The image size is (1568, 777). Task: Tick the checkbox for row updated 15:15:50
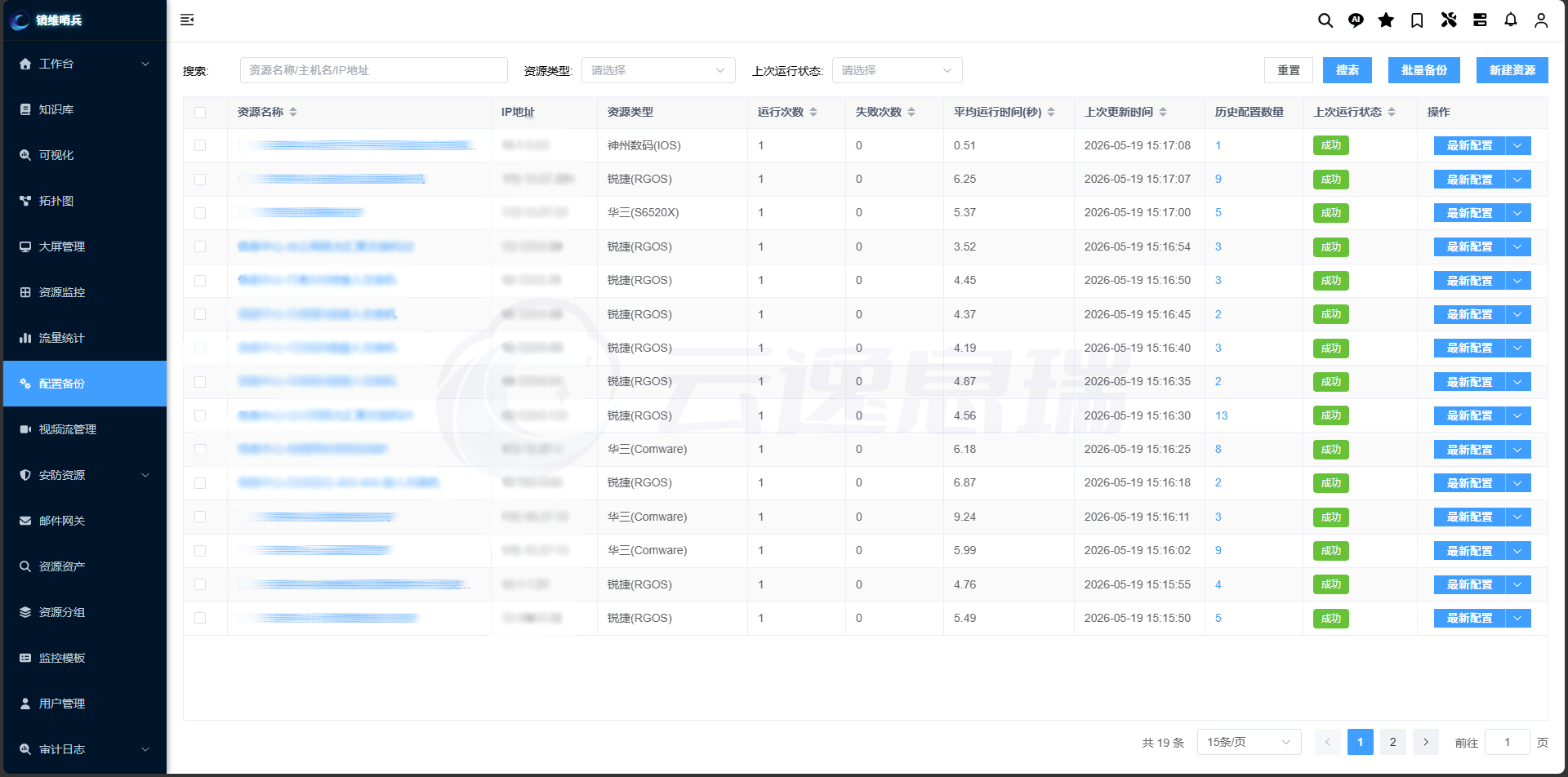click(x=200, y=618)
